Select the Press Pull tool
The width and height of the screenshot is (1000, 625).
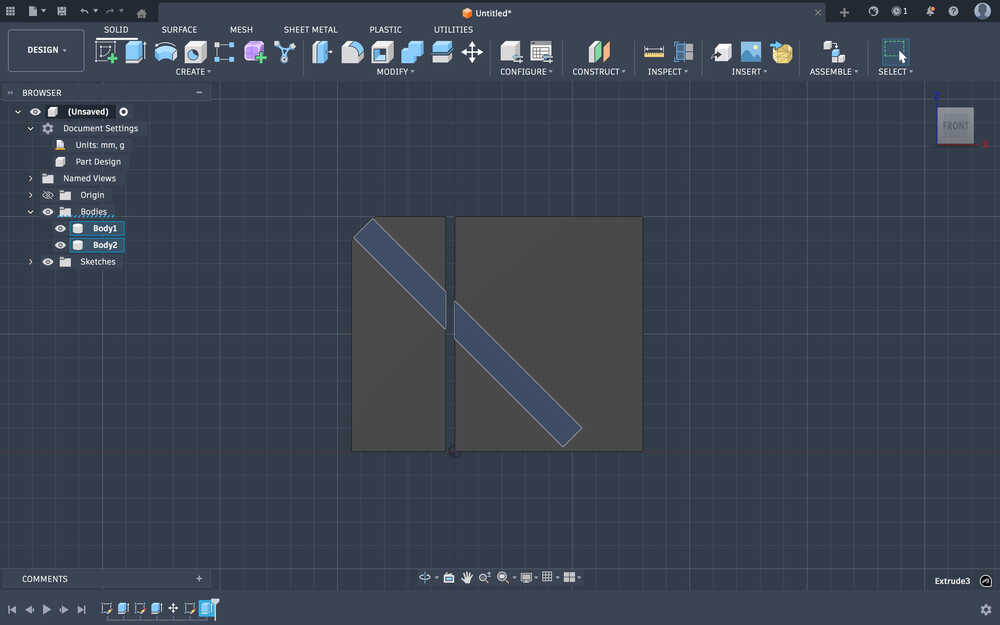321,52
